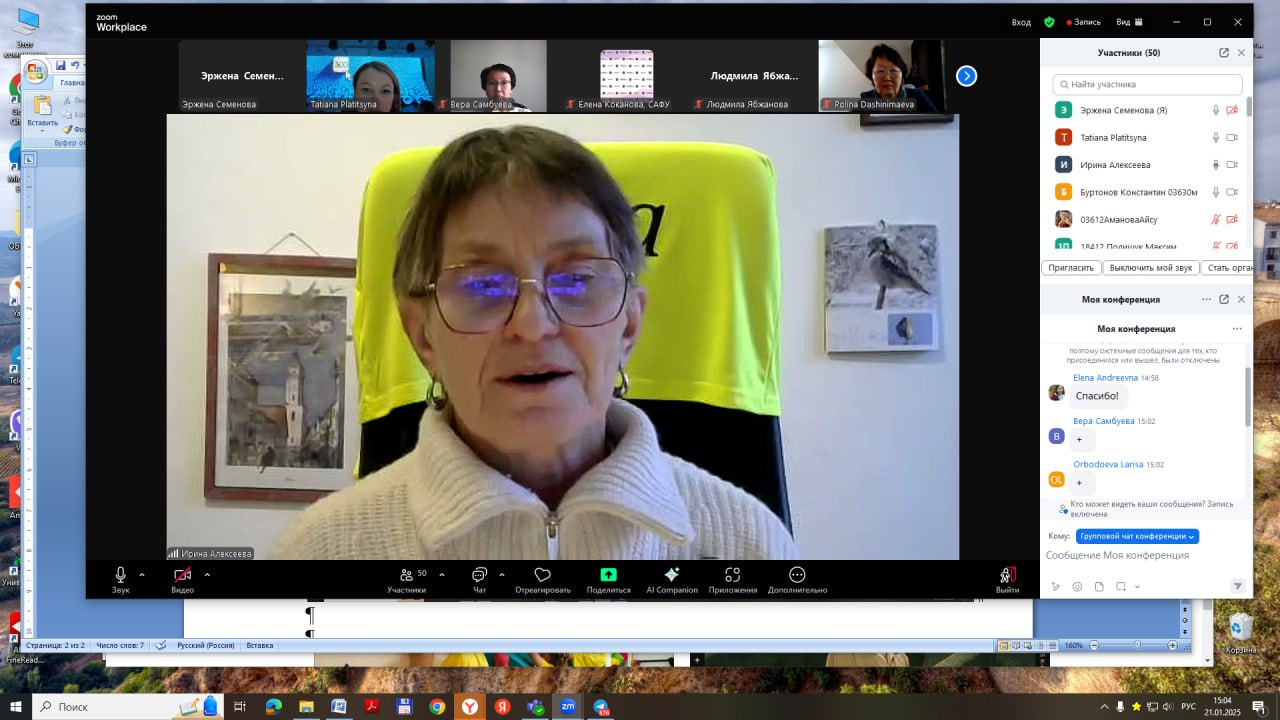Turn on the camera using Видео button
Image resolution: width=1280 pixels, height=720 pixels.
pyautogui.click(x=182, y=575)
